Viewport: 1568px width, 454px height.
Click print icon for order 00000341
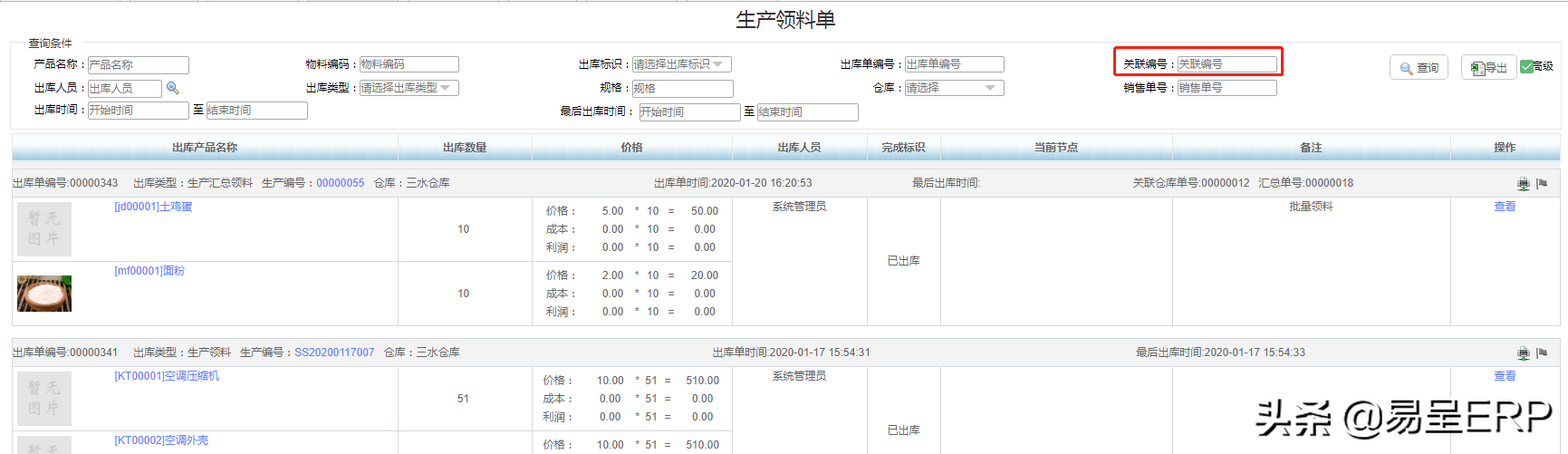[x=1523, y=353]
